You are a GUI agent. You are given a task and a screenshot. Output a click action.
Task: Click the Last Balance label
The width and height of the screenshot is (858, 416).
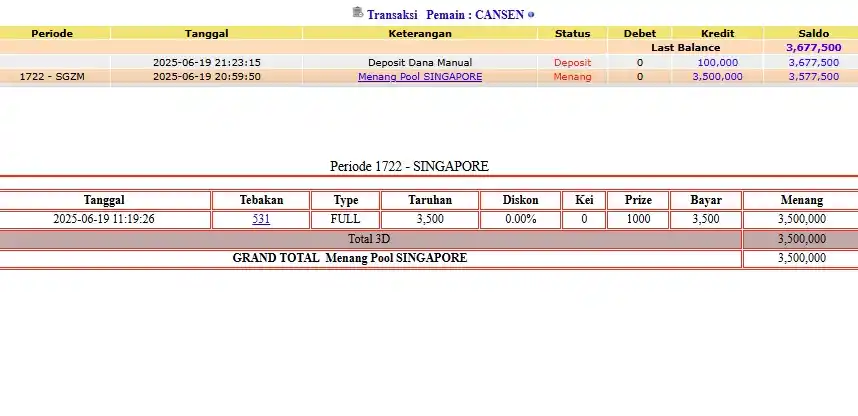click(x=686, y=48)
